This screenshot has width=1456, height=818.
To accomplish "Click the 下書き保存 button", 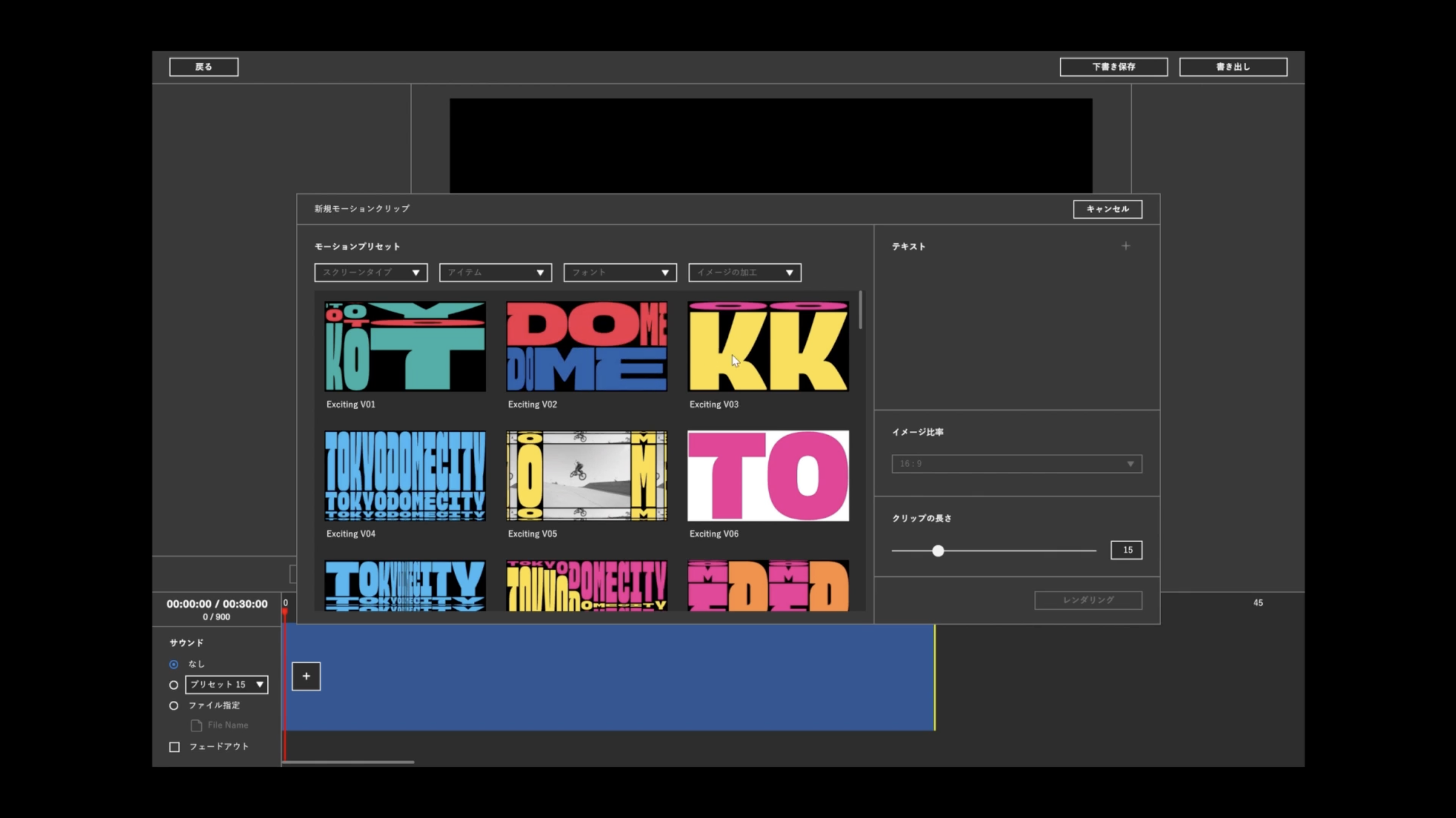I will 1113,67.
